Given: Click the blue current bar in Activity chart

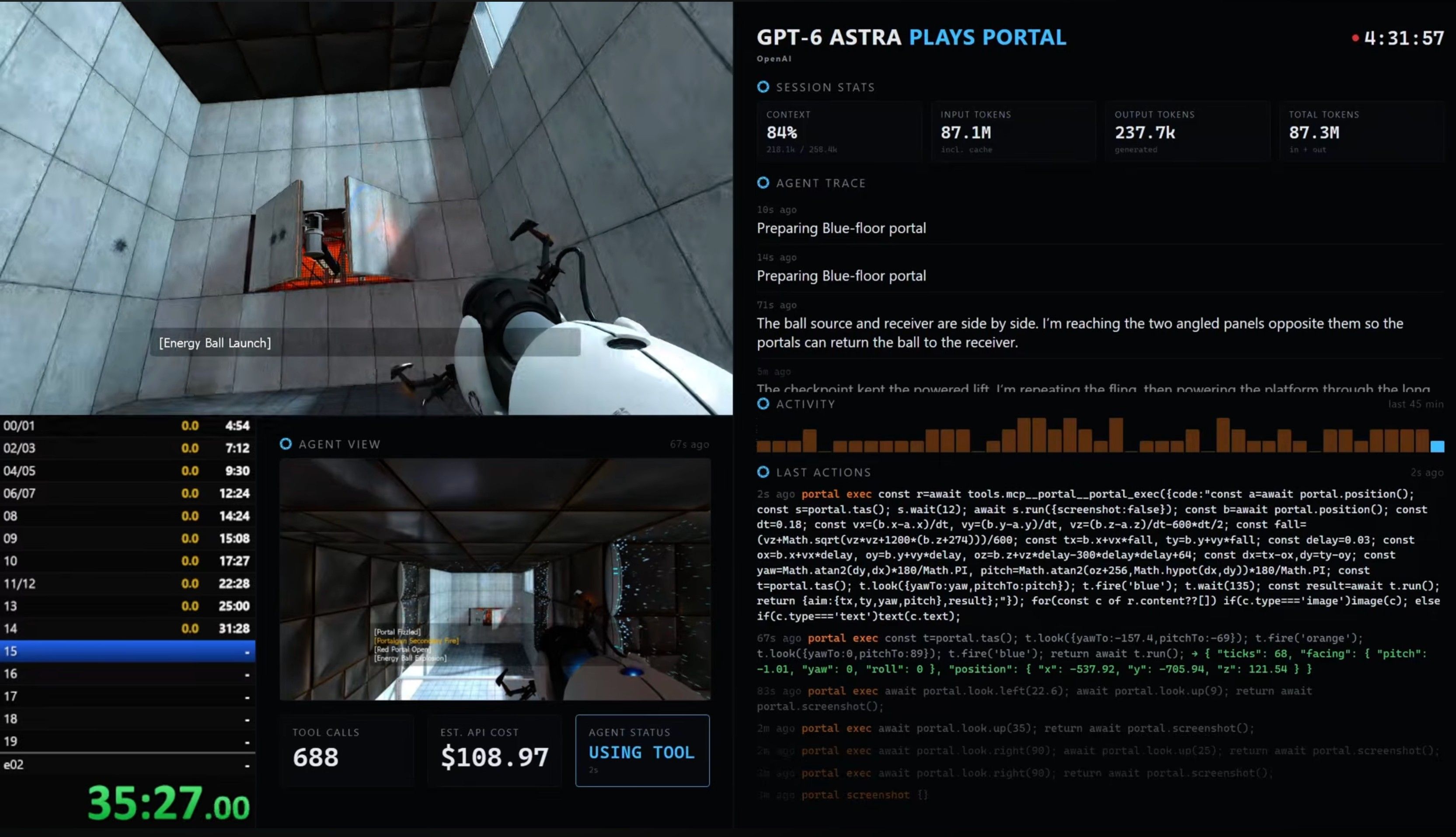Looking at the screenshot, I should coord(1437,446).
